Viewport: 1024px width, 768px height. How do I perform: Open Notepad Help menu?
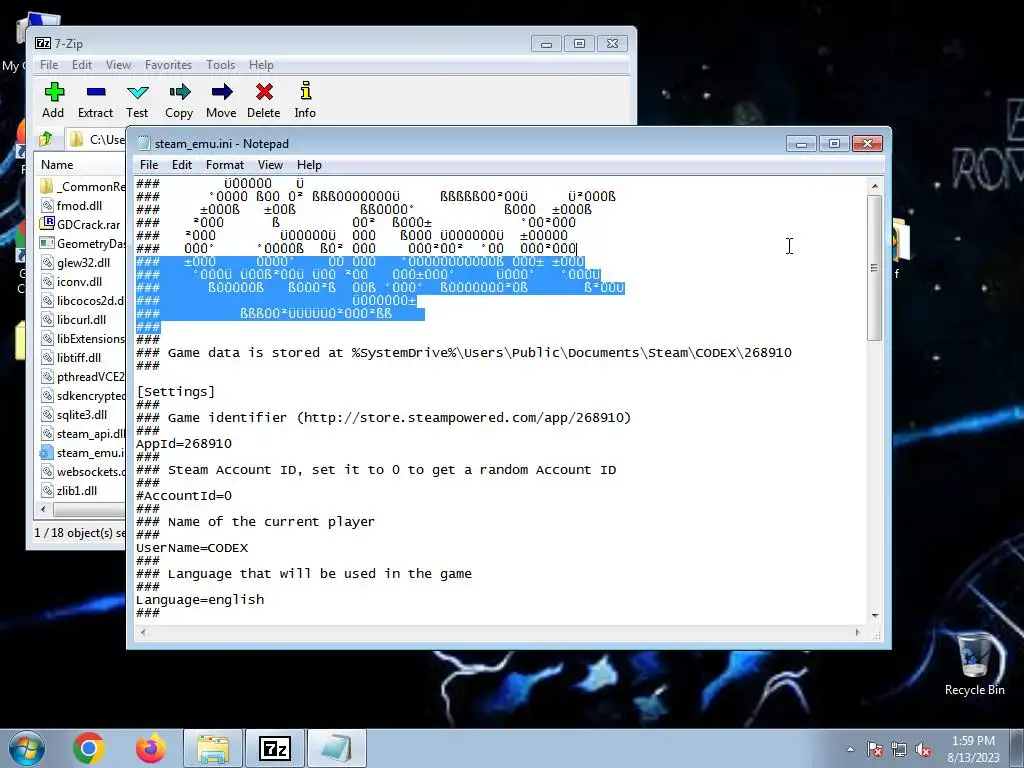point(309,165)
